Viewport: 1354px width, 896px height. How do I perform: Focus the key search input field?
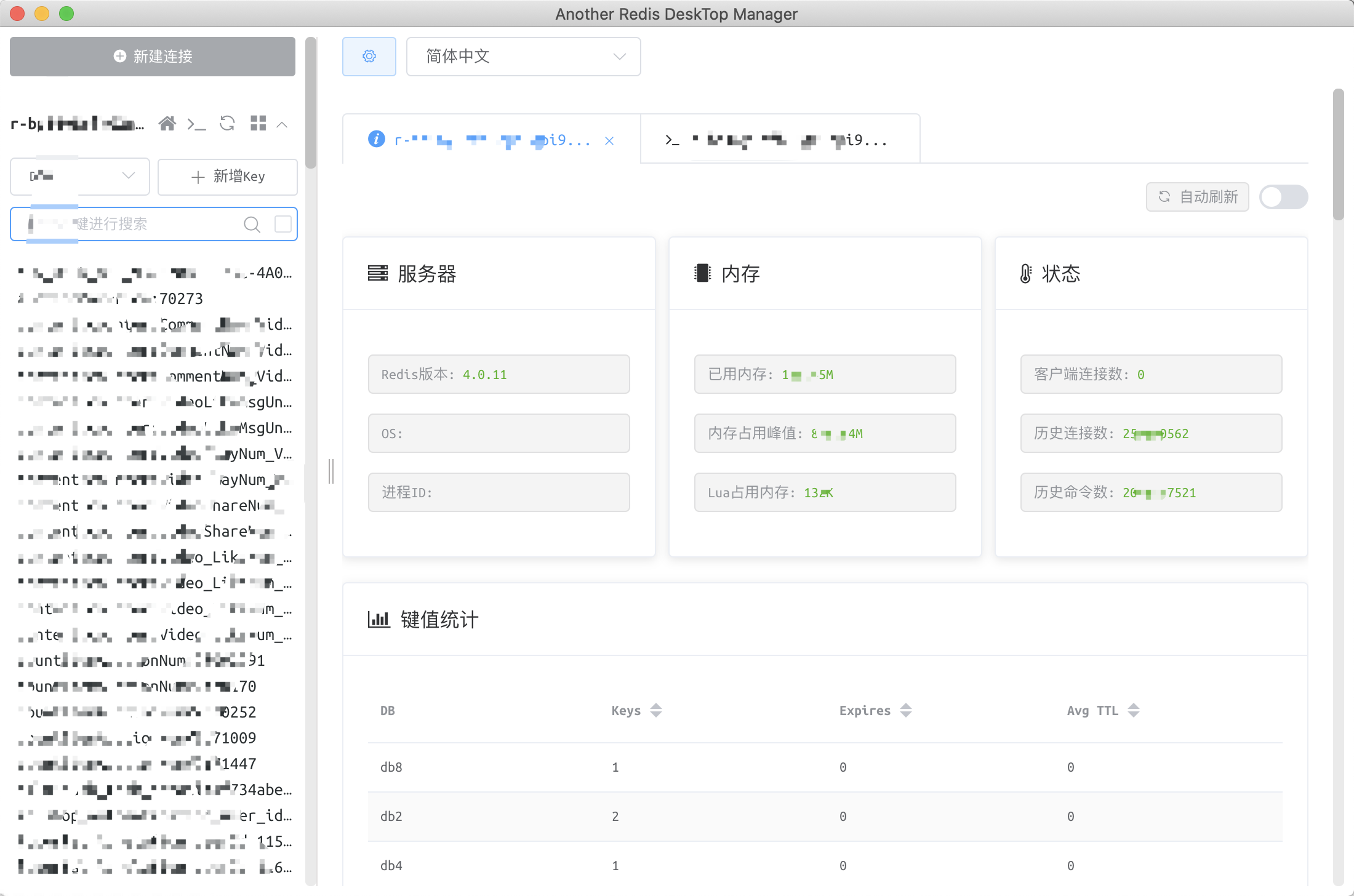(x=135, y=224)
